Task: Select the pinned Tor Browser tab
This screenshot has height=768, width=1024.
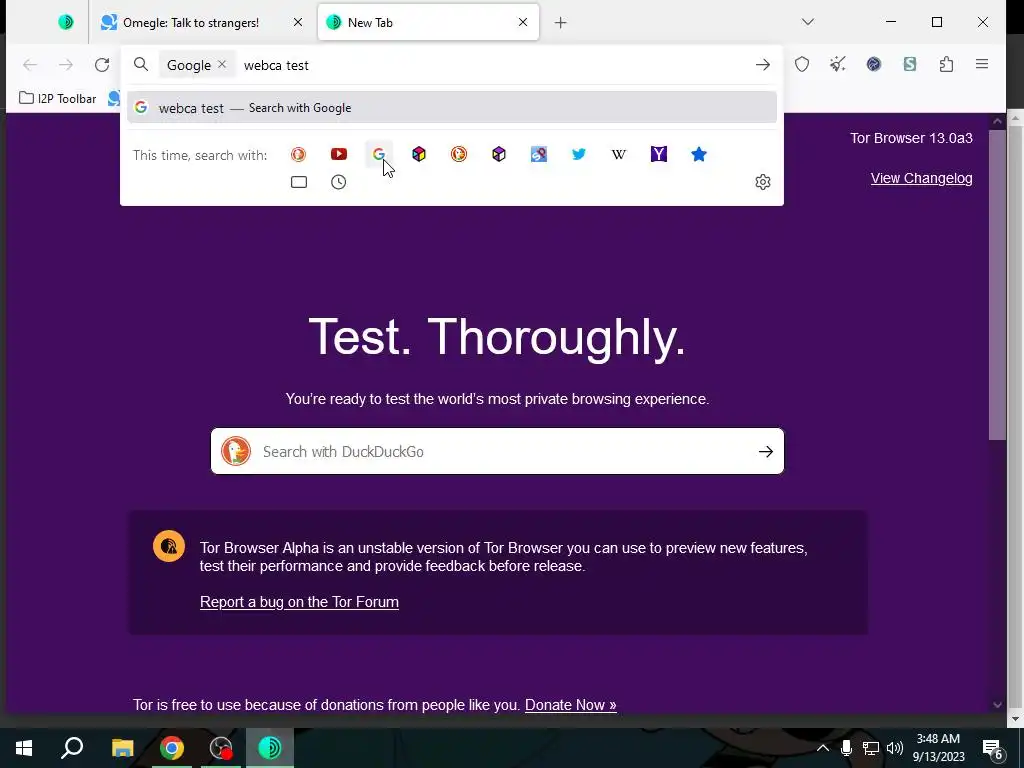Action: pos(66,22)
